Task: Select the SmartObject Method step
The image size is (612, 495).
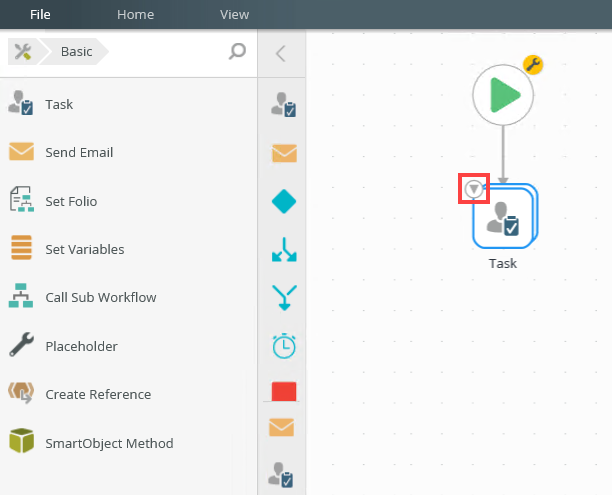Action: tap(128, 443)
